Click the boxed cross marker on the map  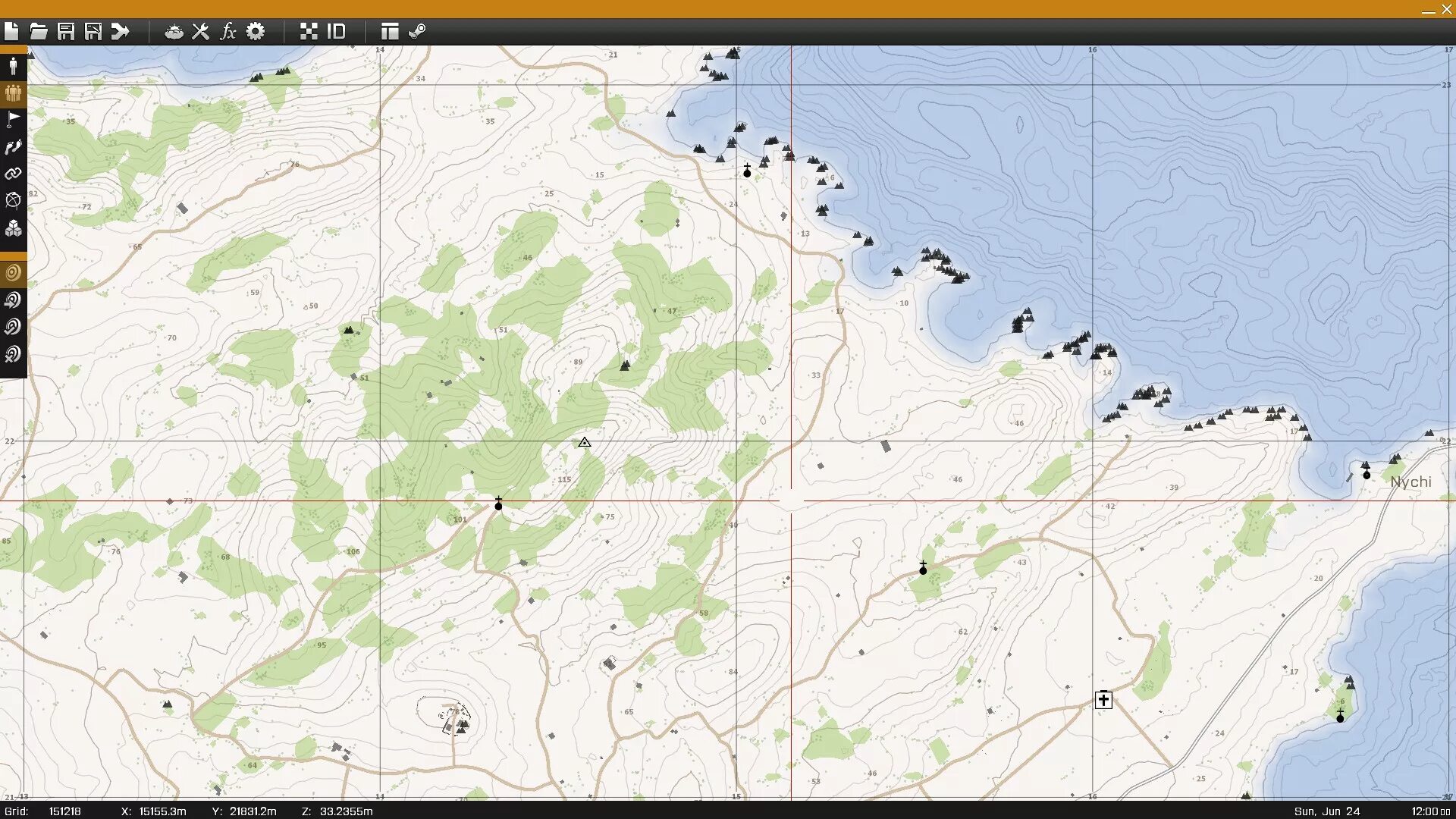point(1103,700)
